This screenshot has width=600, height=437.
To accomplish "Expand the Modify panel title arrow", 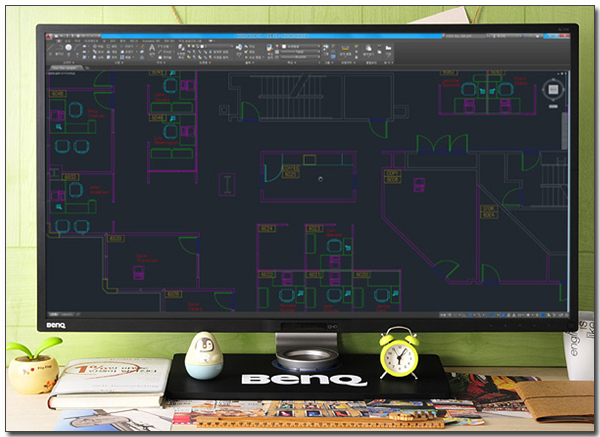I will [122, 62].
